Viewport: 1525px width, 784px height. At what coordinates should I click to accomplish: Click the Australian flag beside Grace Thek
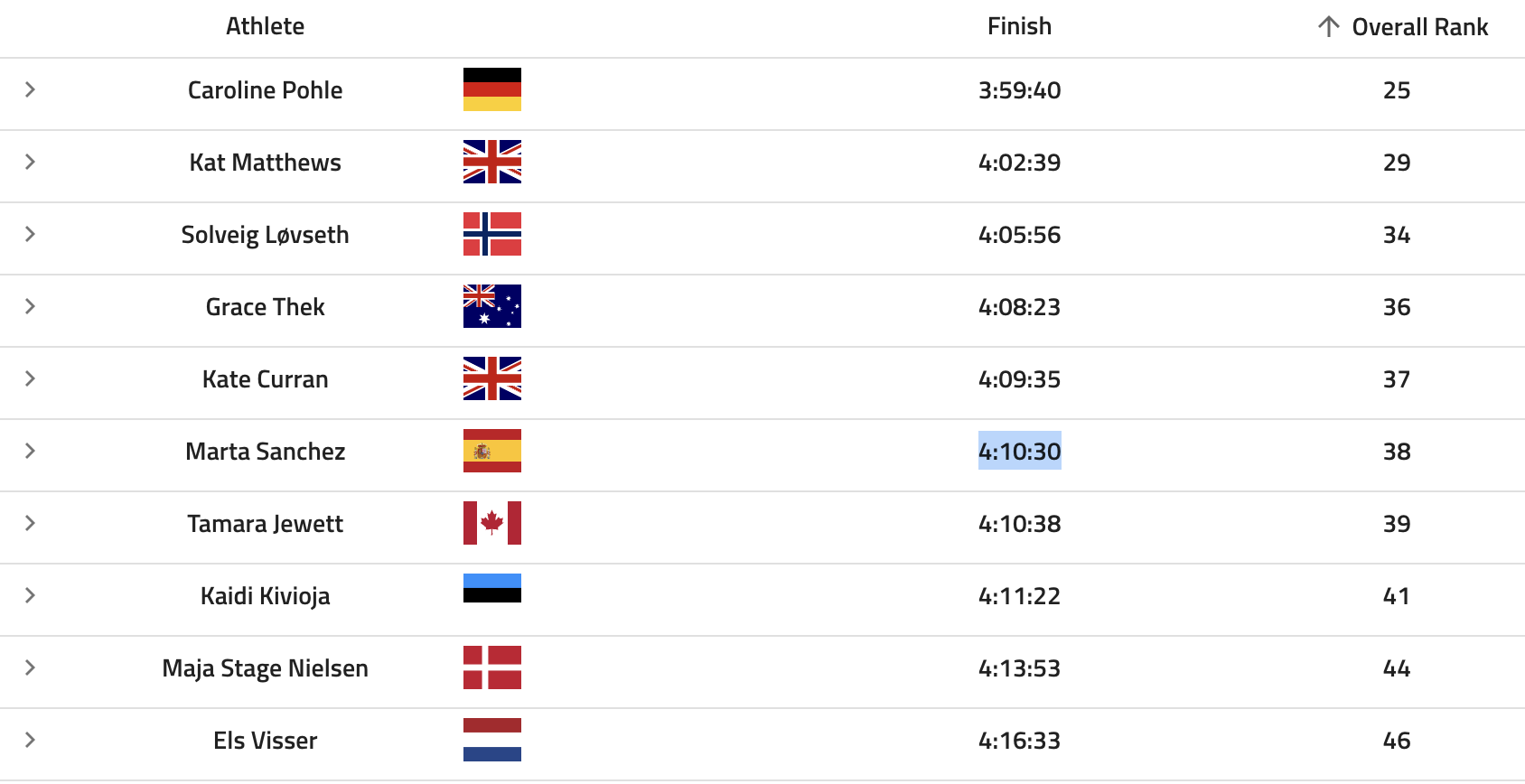(492, 306)
